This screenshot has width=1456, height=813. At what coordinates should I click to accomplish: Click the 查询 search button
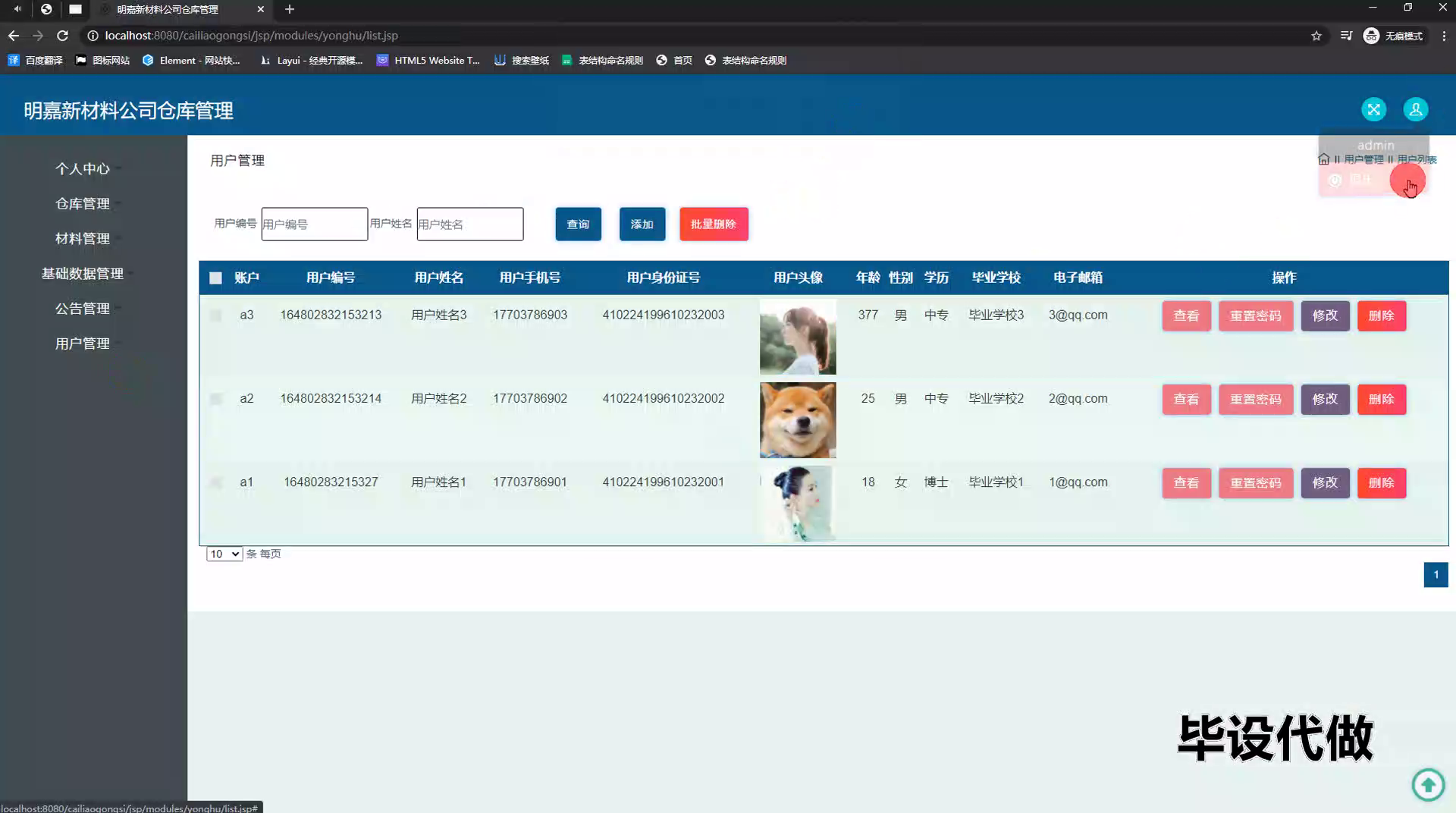point(578,224)
